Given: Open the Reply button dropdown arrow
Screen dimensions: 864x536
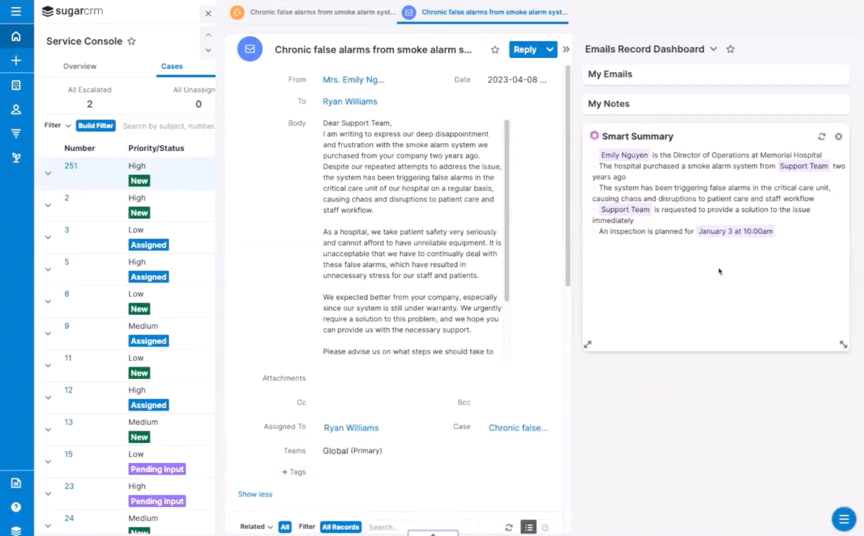Looking at the screenshot, I should (550, 50).
